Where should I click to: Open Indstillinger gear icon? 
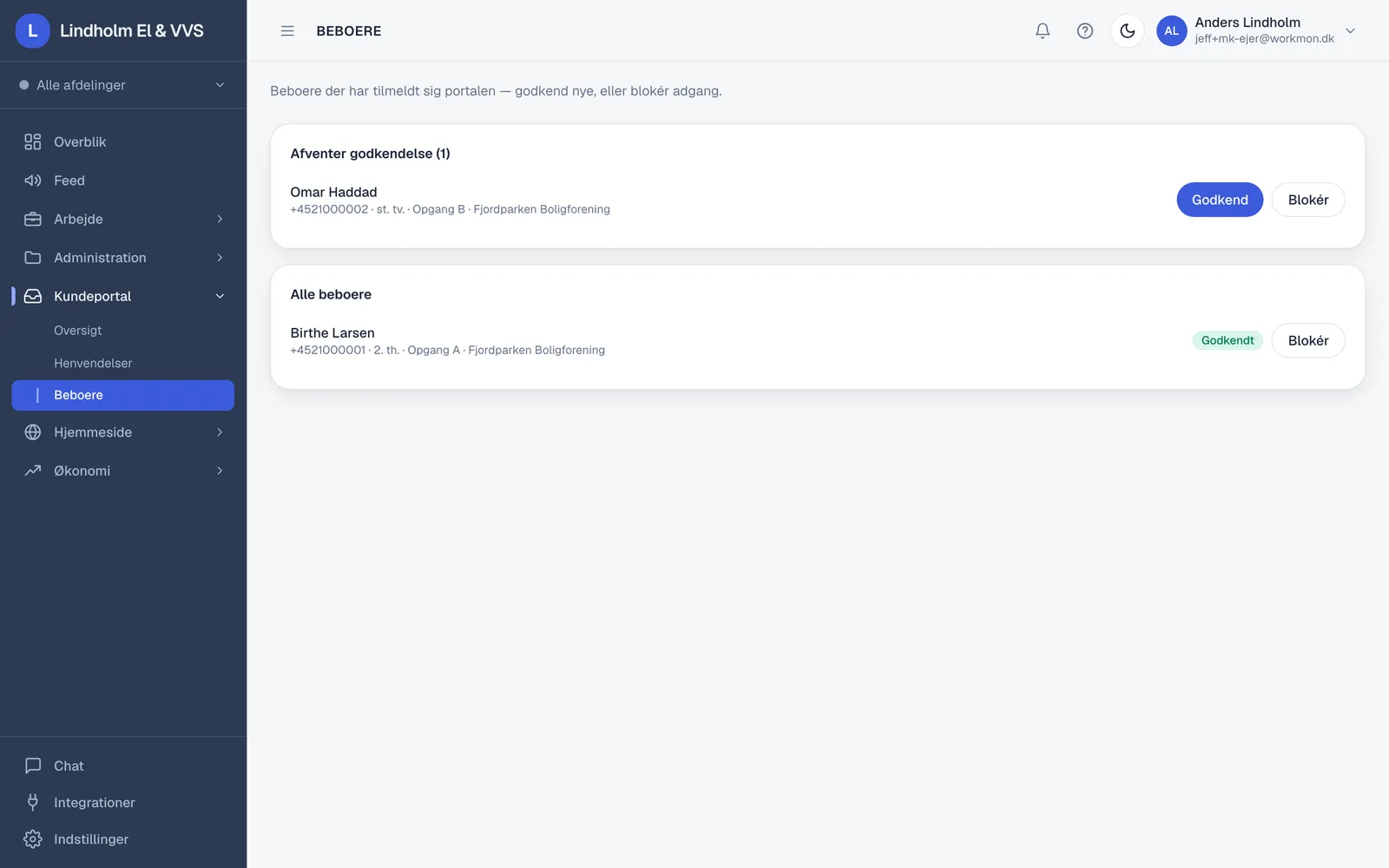(33, 839)
